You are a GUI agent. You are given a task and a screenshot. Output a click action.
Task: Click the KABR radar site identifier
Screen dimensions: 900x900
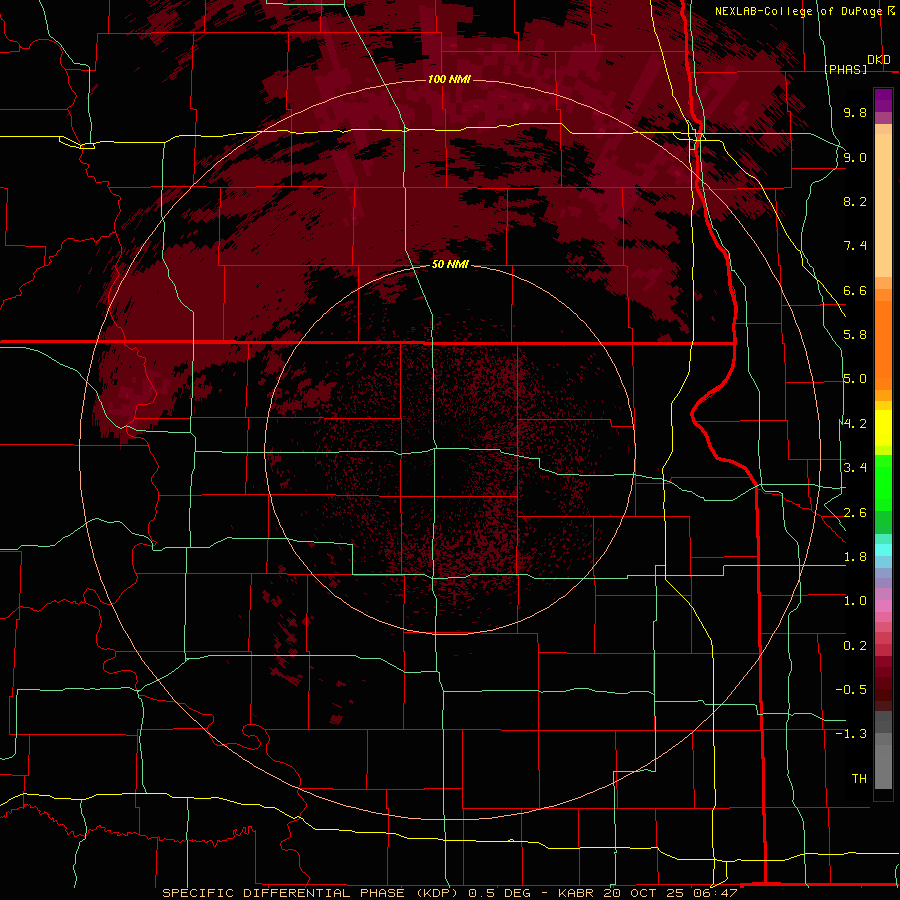[x=576, y=893]
